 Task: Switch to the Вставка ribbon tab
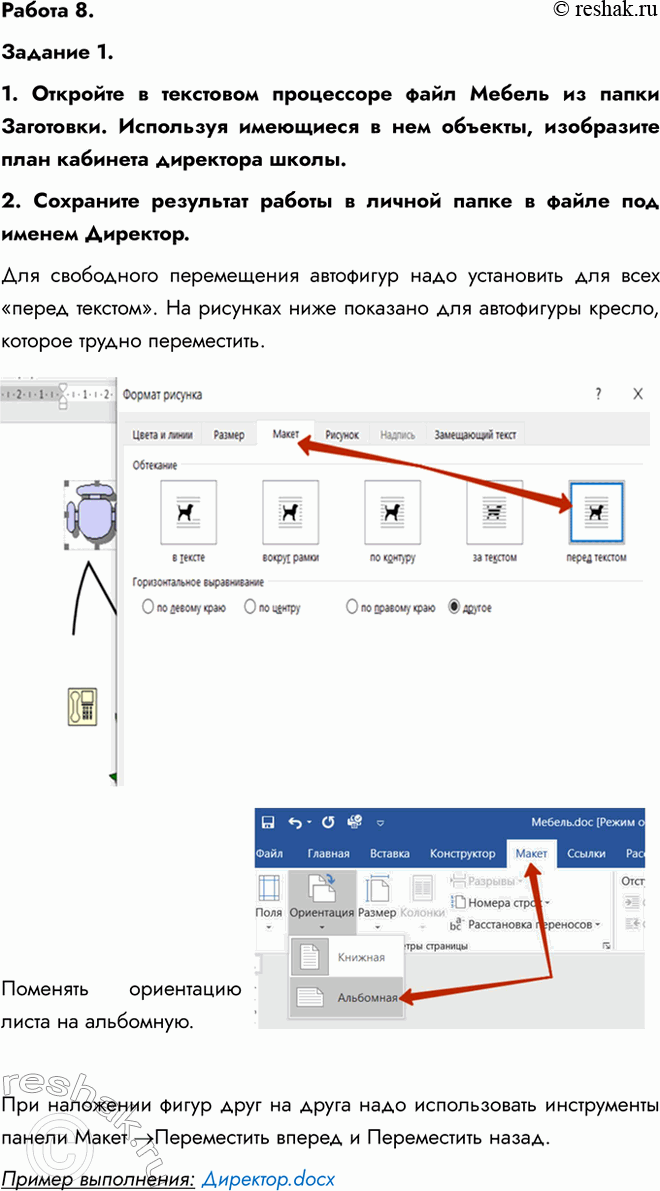pyautogui.click(x=389, y=853)
